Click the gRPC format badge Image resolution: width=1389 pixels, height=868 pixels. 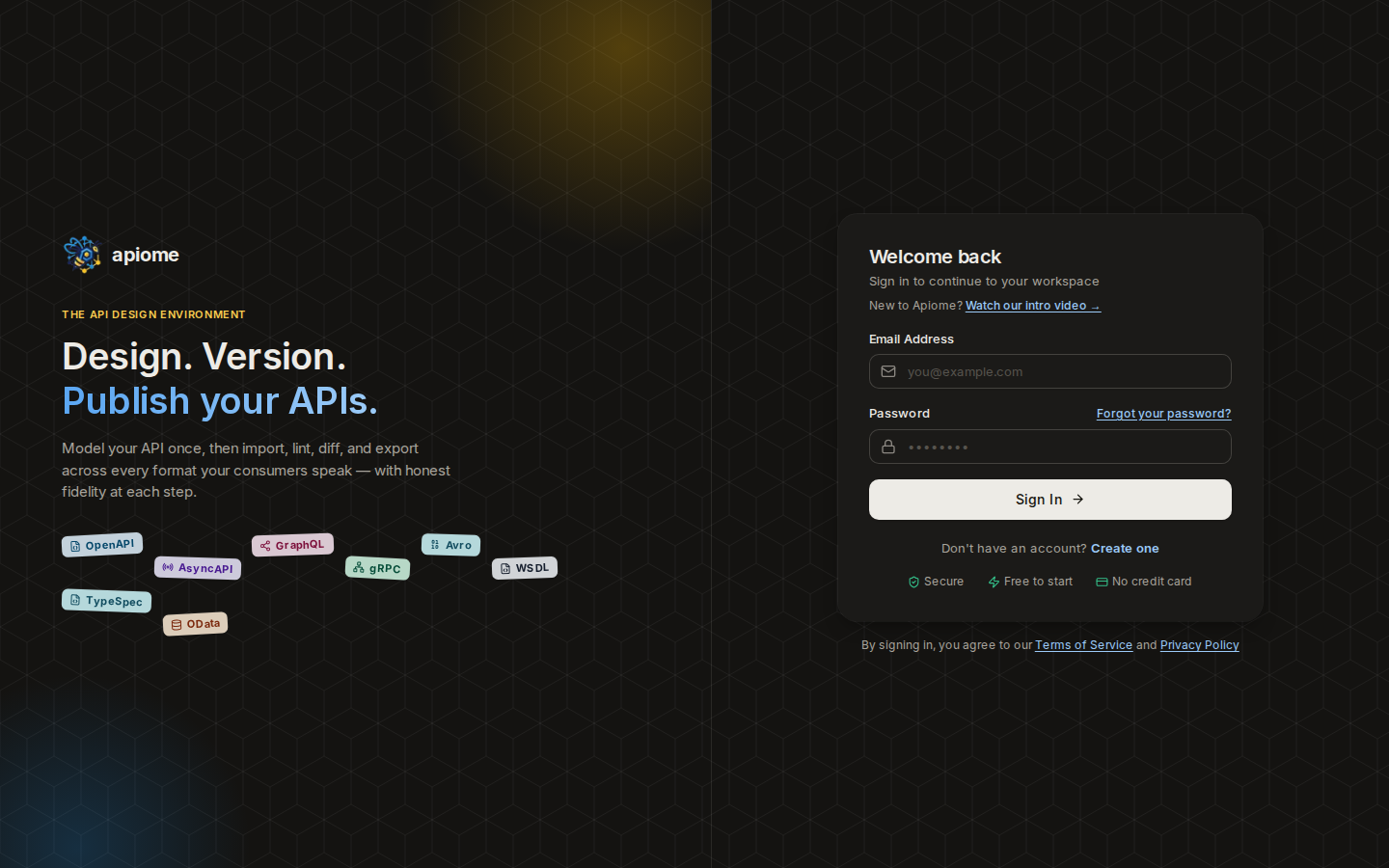click(377, 568)
